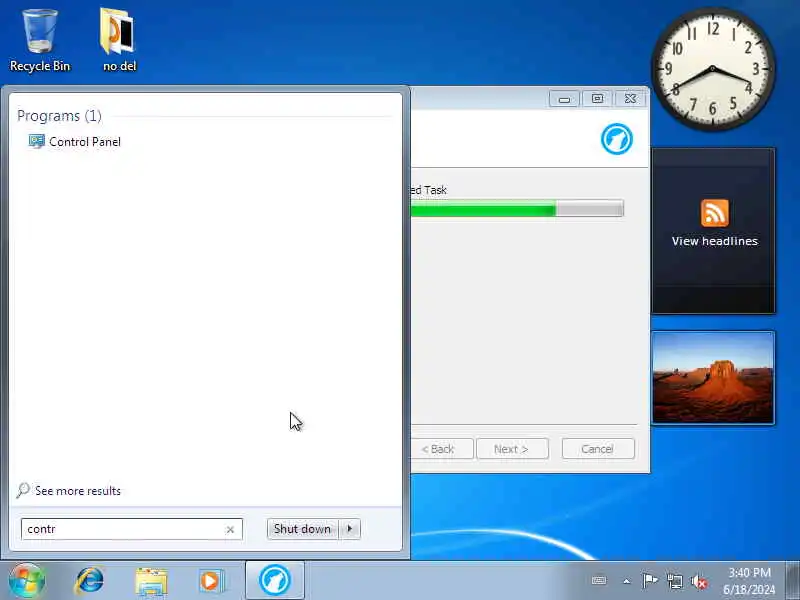This screenshot has width=800, height=600.
Task: Select the installer wolf icon on taskbar
Action: pyautogui.click(x=275, y=581)
